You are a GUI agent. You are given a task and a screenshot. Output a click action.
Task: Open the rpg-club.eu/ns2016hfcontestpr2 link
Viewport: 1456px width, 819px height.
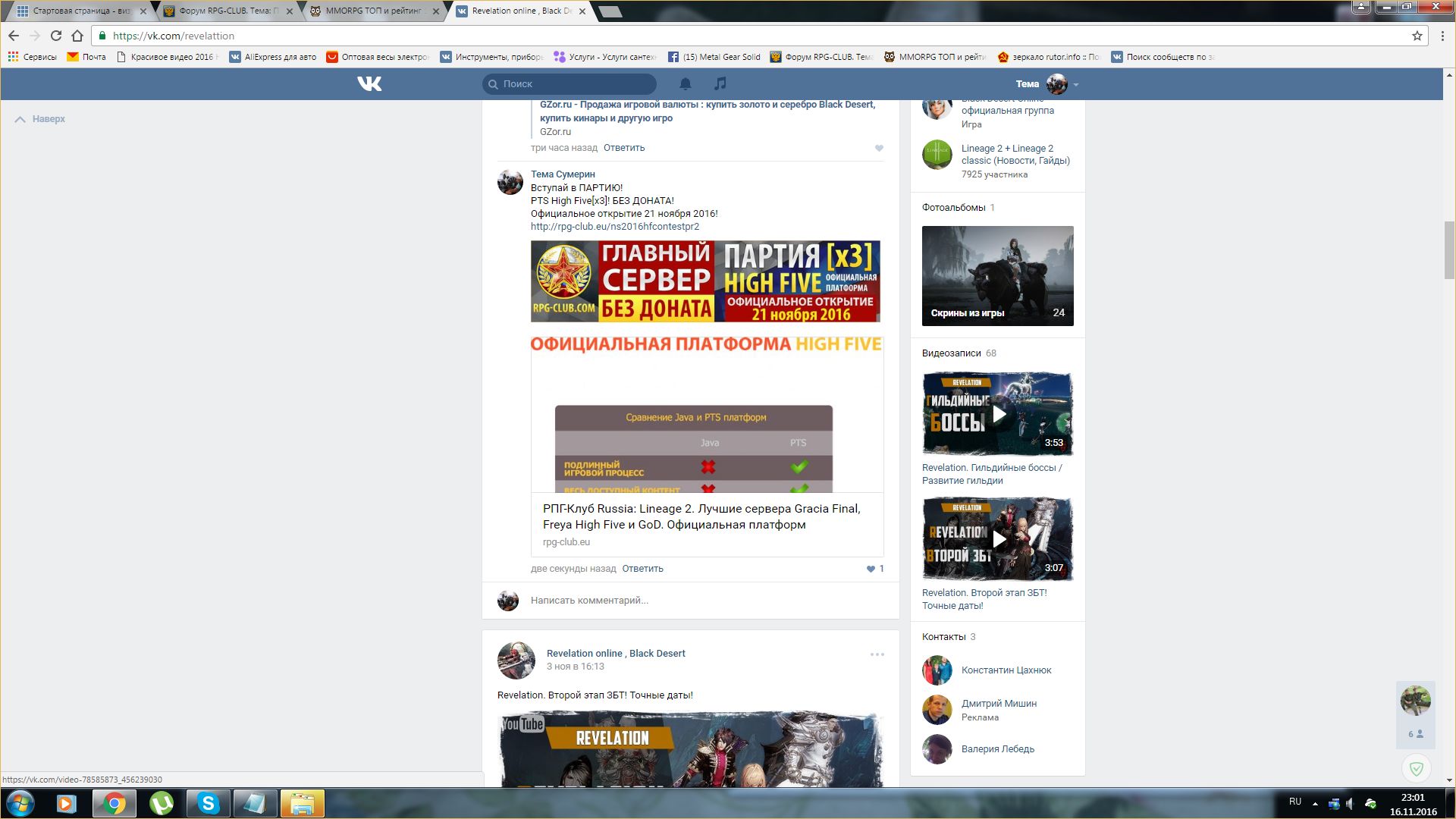pos(615,227)
